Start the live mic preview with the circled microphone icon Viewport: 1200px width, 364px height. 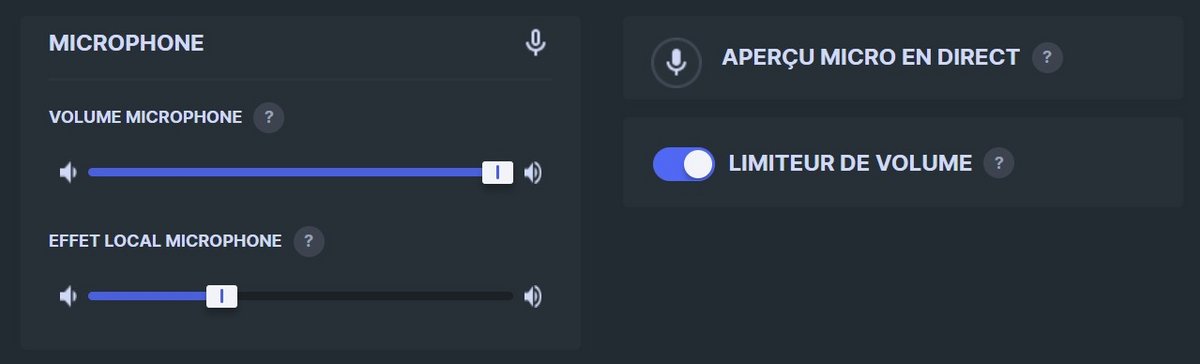677,62
